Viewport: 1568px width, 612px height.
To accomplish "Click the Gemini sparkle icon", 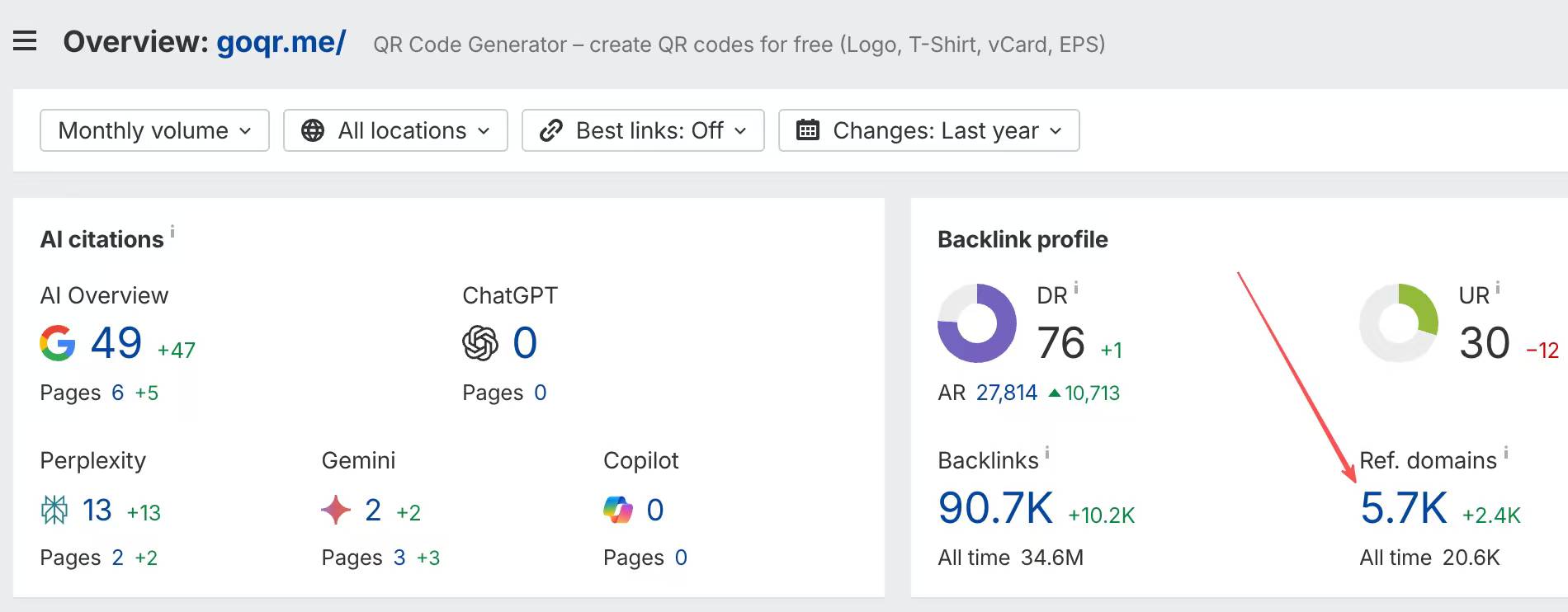I will coord(336,511).
